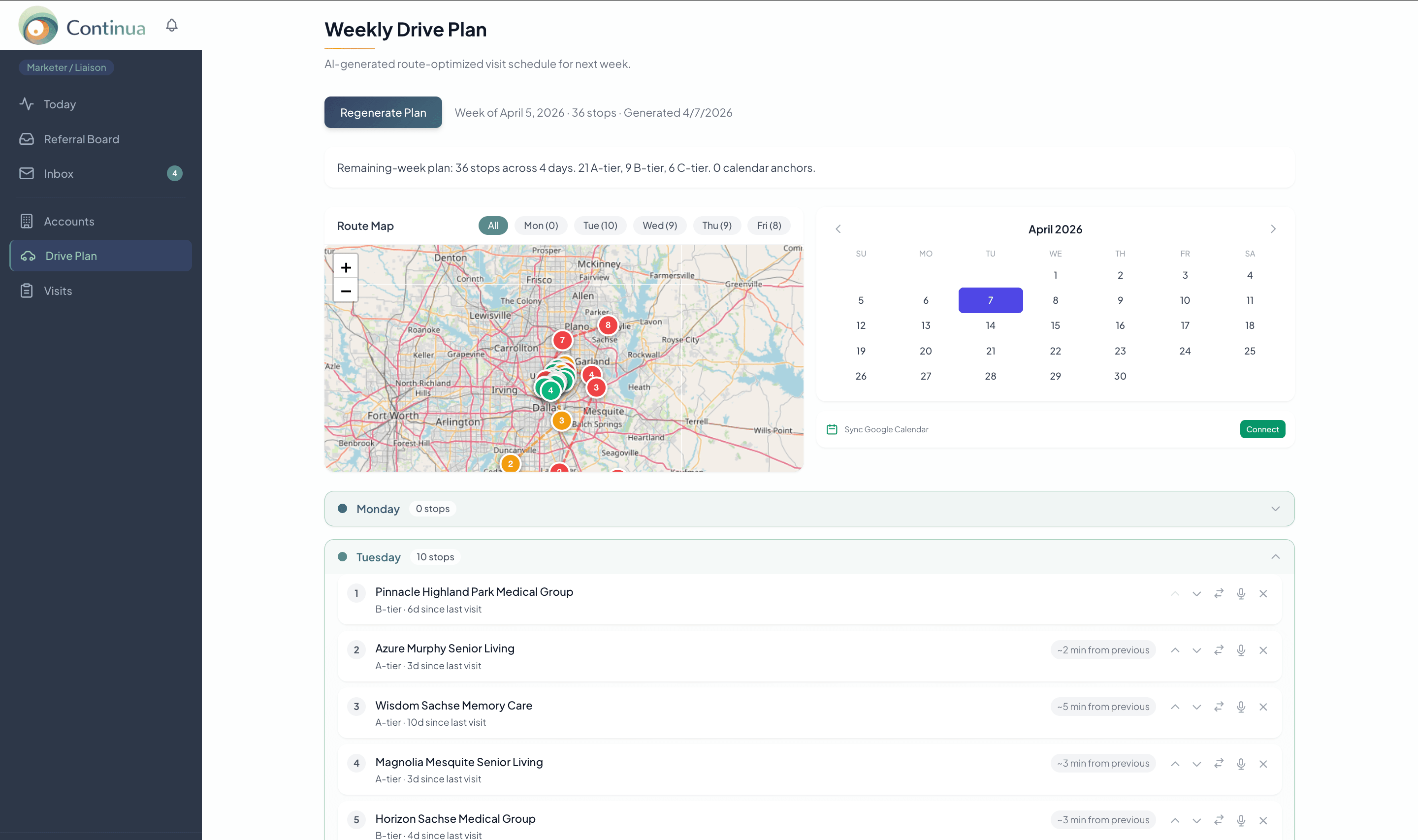
Task: Click Connect for Google Calendar sync
Action: click(1262, 429)
